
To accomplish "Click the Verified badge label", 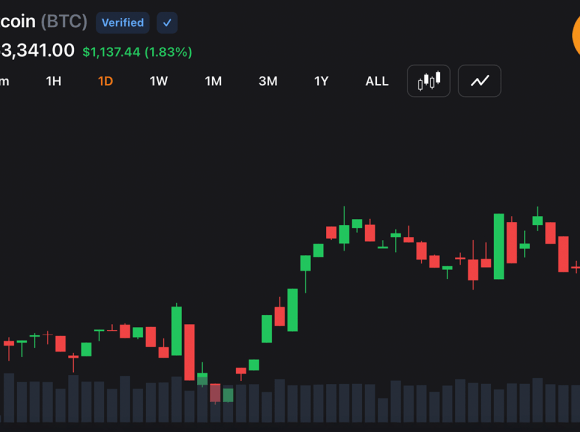I will coord(122,23).
